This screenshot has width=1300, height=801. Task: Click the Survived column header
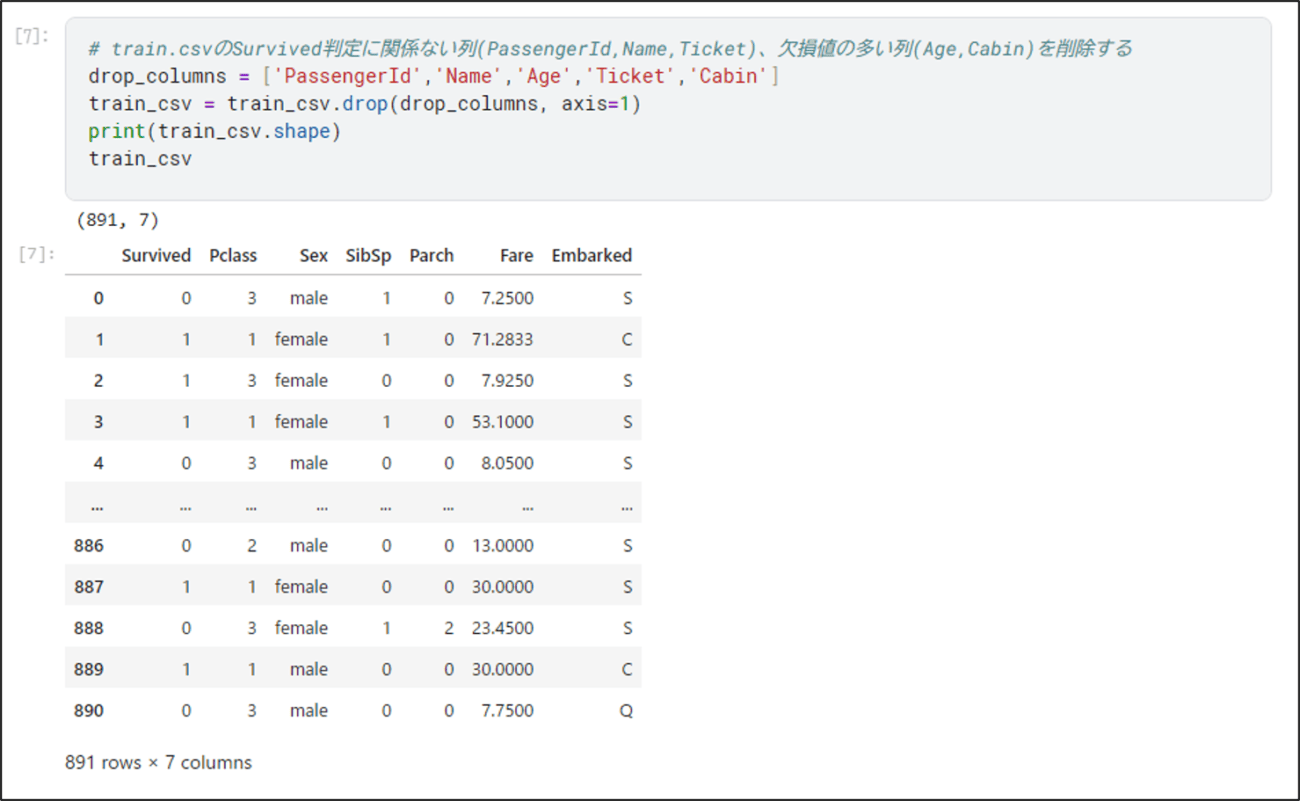156,256
